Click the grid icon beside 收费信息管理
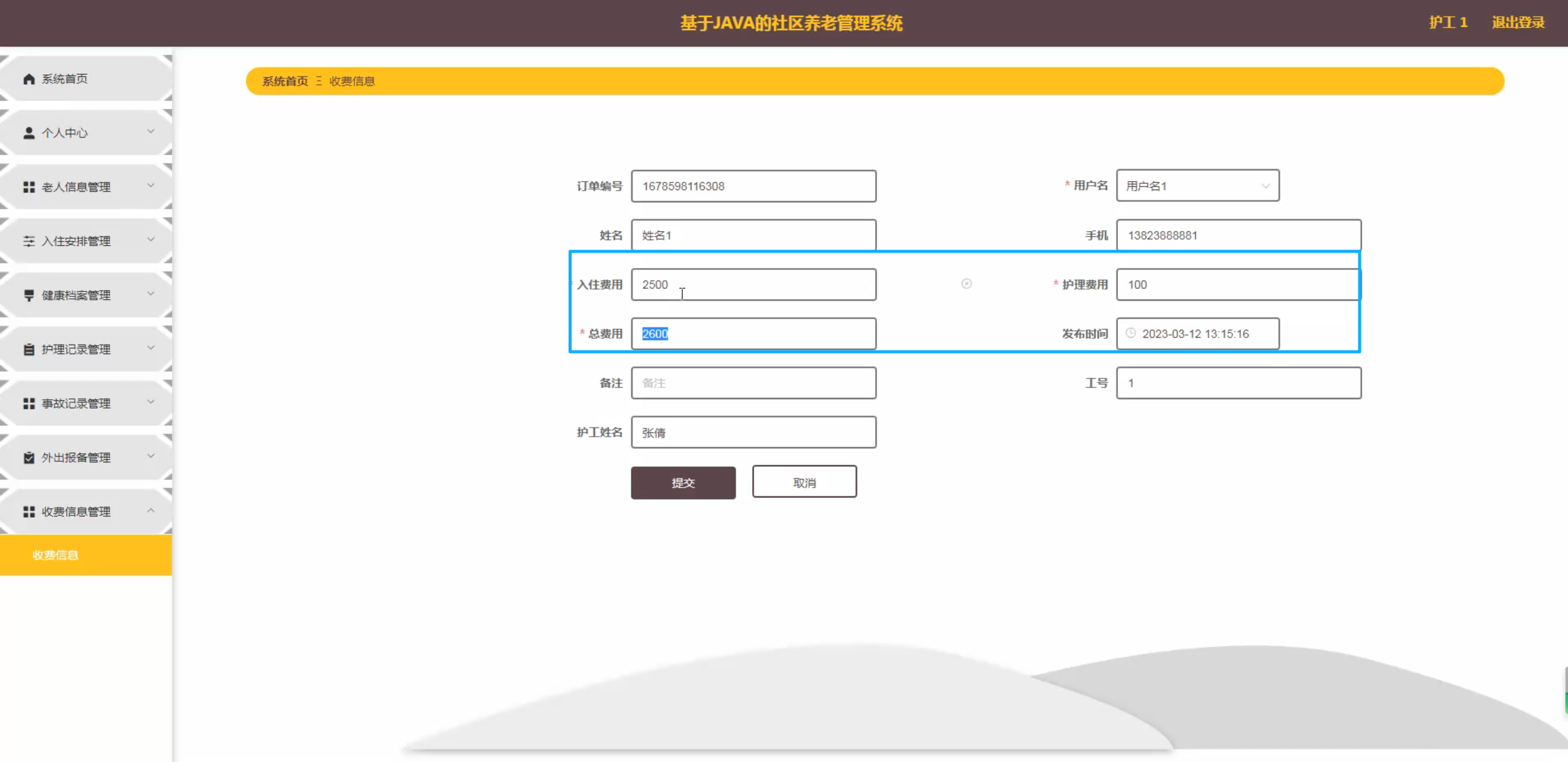 tap(29, 512)
